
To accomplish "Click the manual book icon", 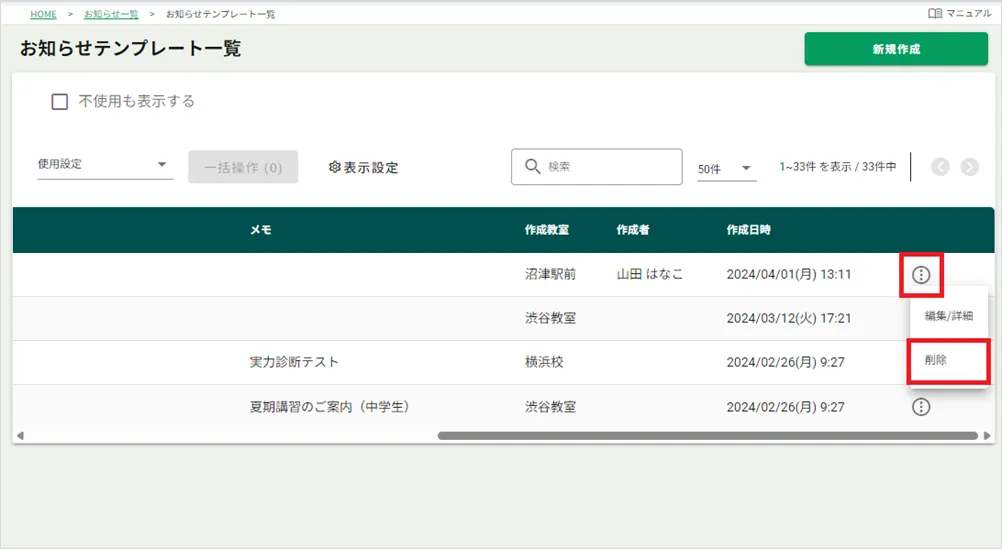I will 935,13.
